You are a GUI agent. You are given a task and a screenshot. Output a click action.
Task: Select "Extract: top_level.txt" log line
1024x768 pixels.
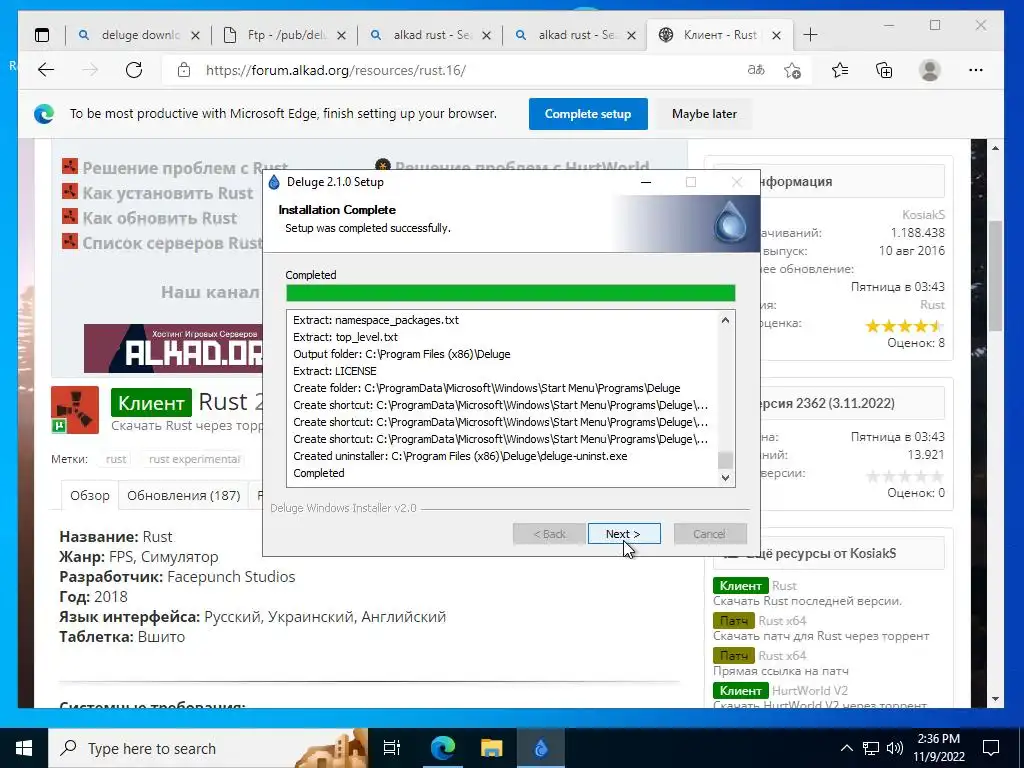click(x=345, y=337)
